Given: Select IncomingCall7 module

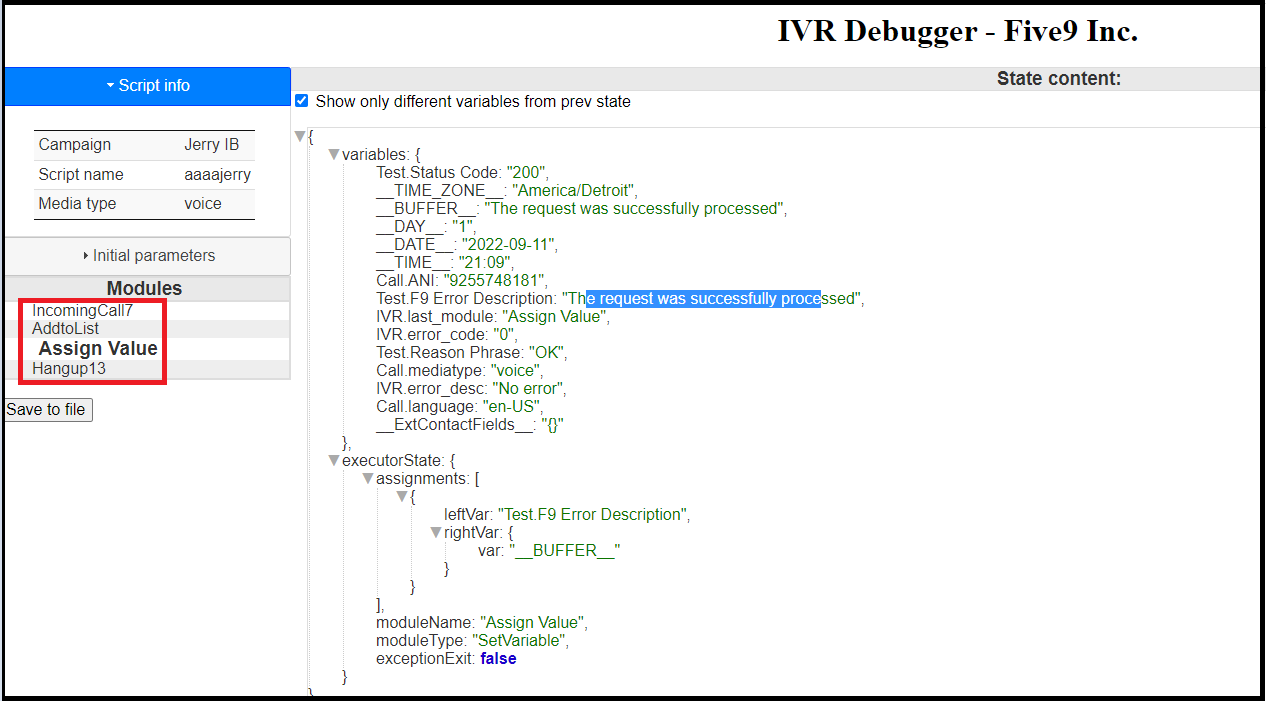Looking at the screenshot, I should click(x=82, y=311).
